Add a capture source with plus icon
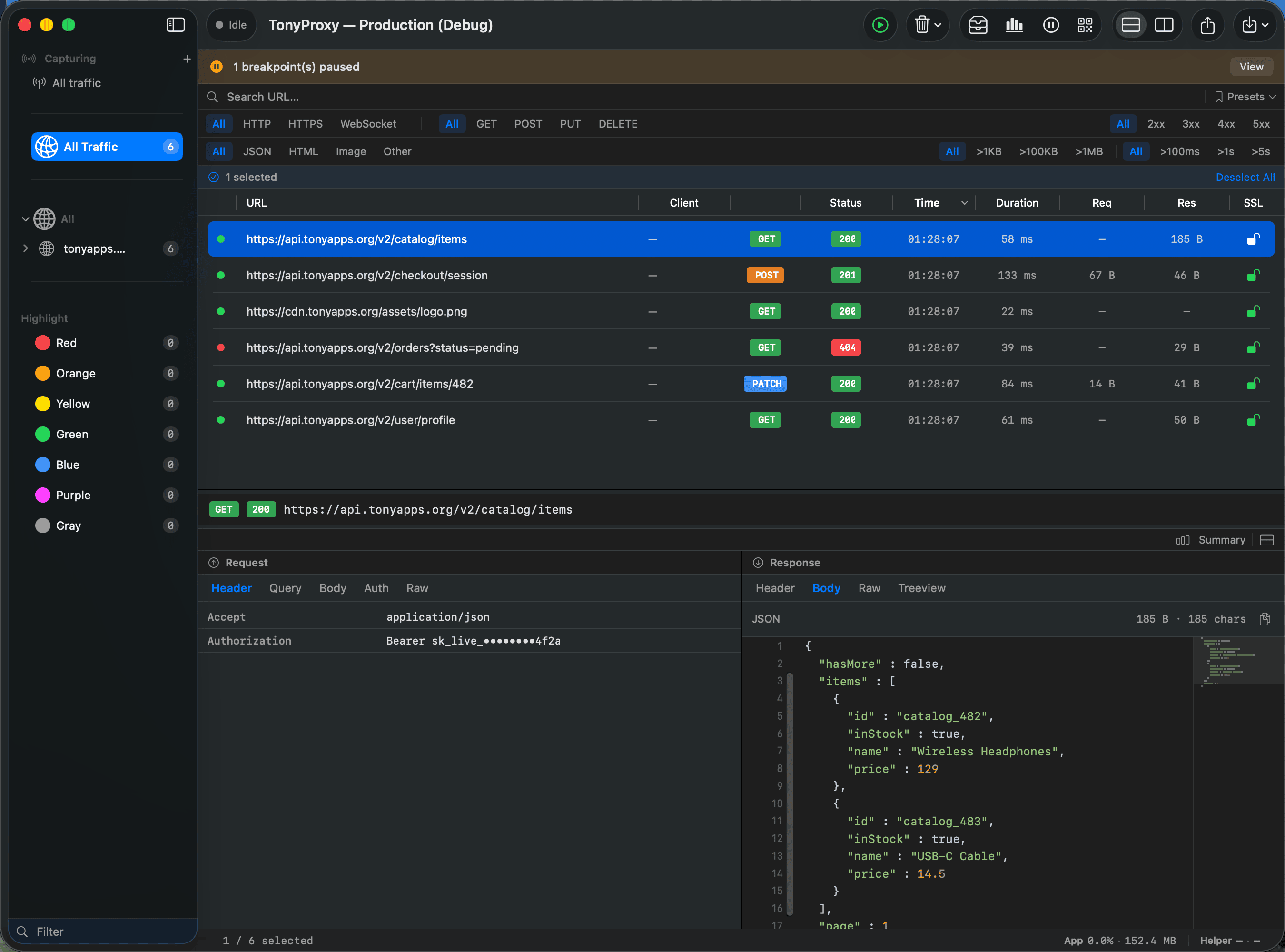The height and width of the screenshot is (952, 1285). 187,59
